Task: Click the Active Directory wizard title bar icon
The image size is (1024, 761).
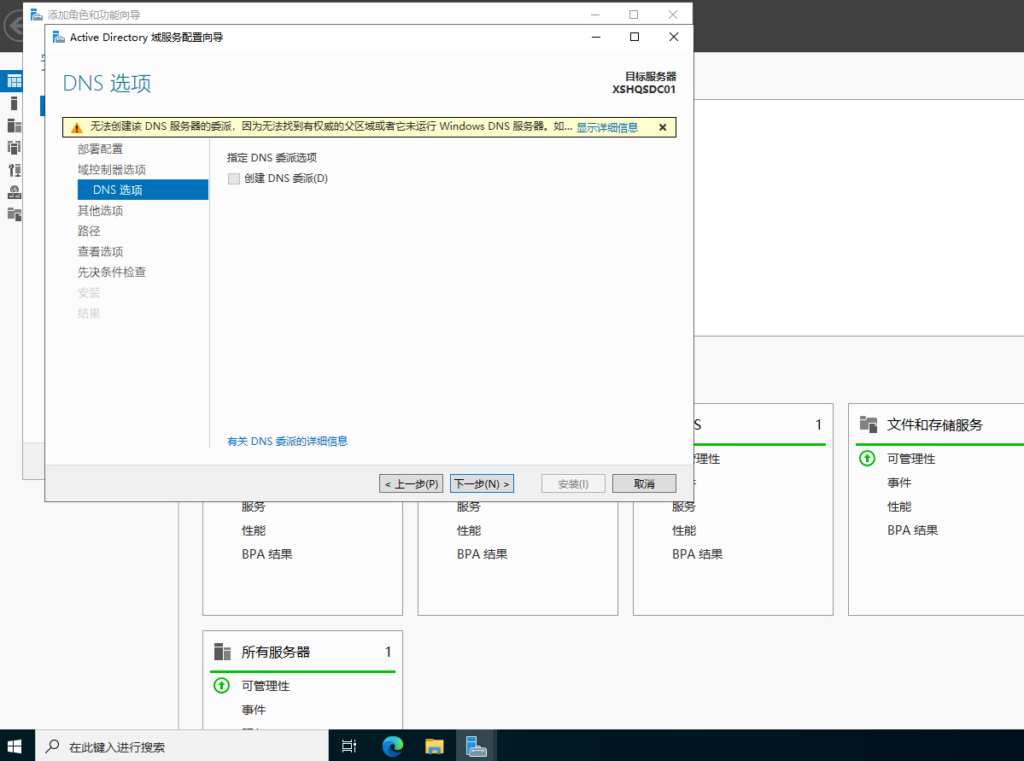Action: click(59, 37)
